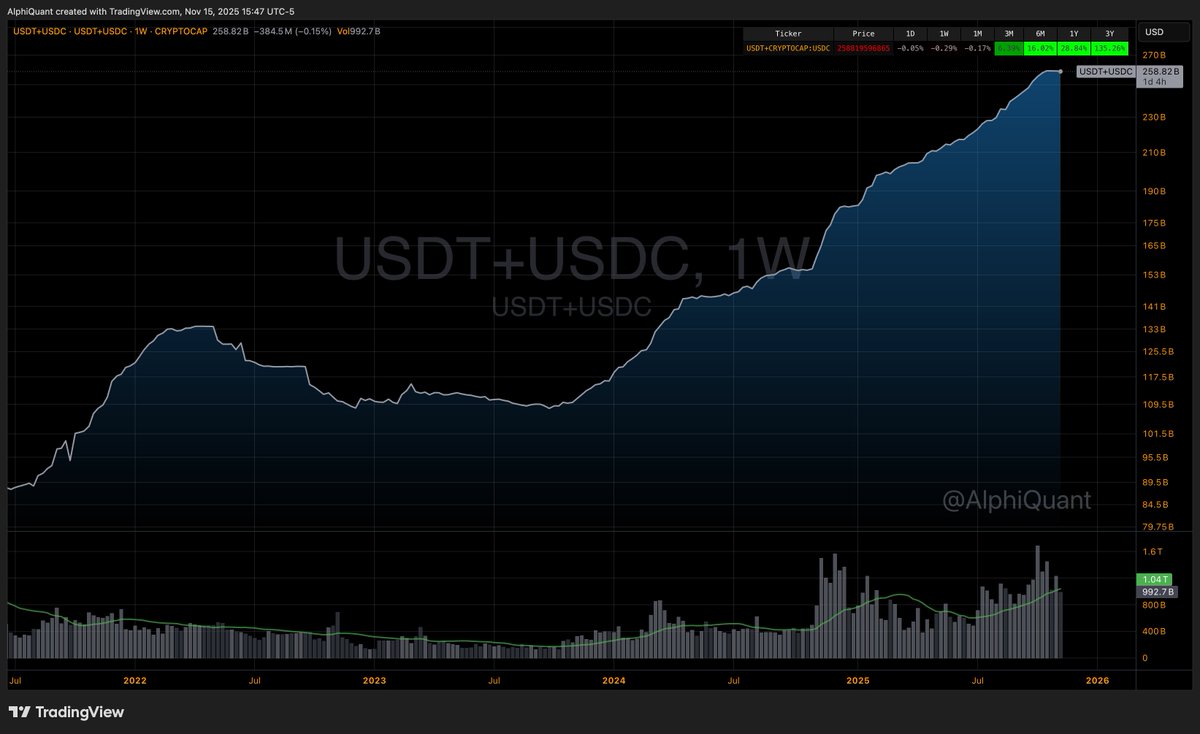1200x734 pixels.
Task: Click the 2025 label on time axis
Action: pyautogui.click(x=856, y=680)
